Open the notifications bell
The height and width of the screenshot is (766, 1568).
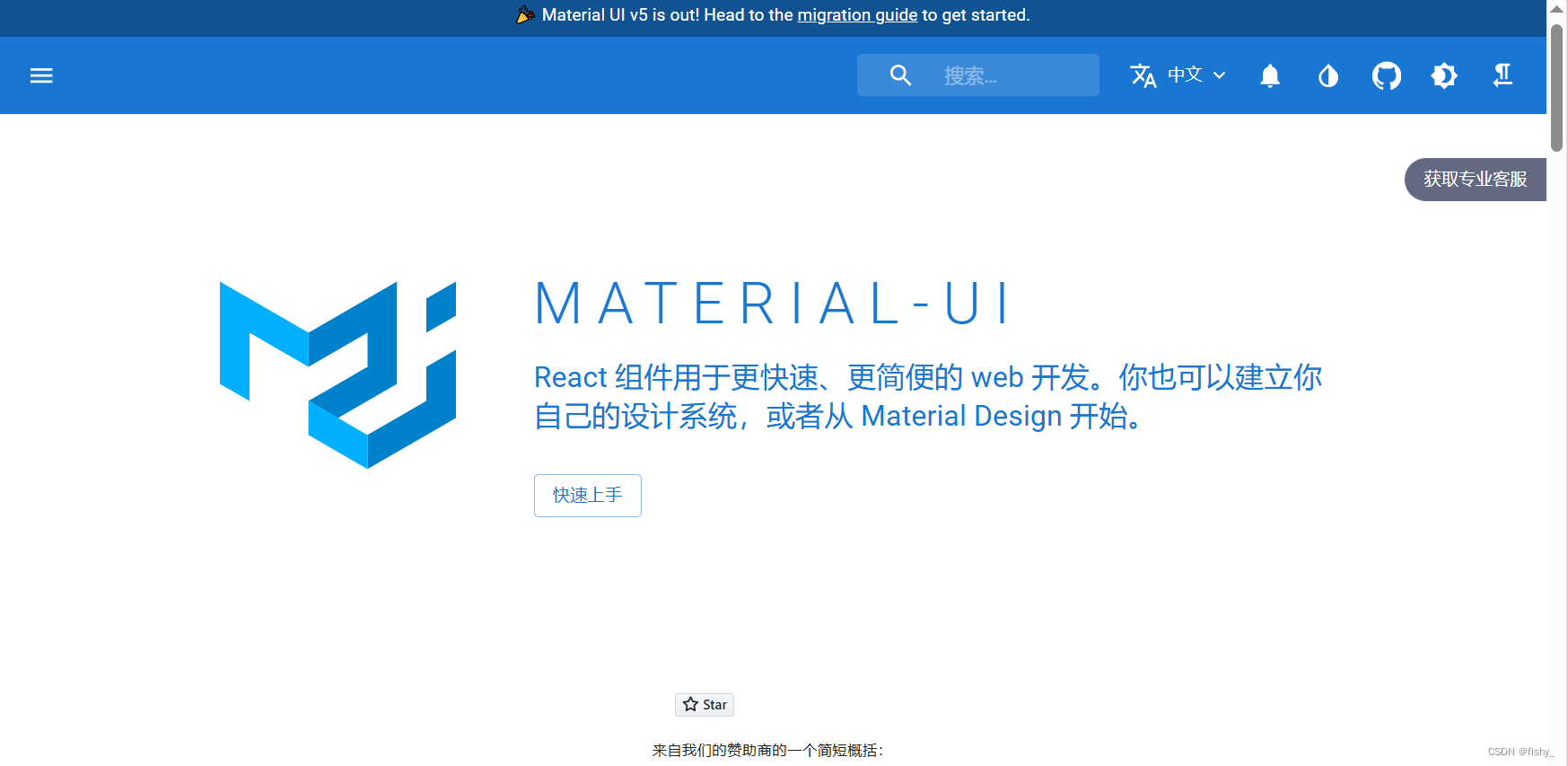click(x=1270, y=75)
